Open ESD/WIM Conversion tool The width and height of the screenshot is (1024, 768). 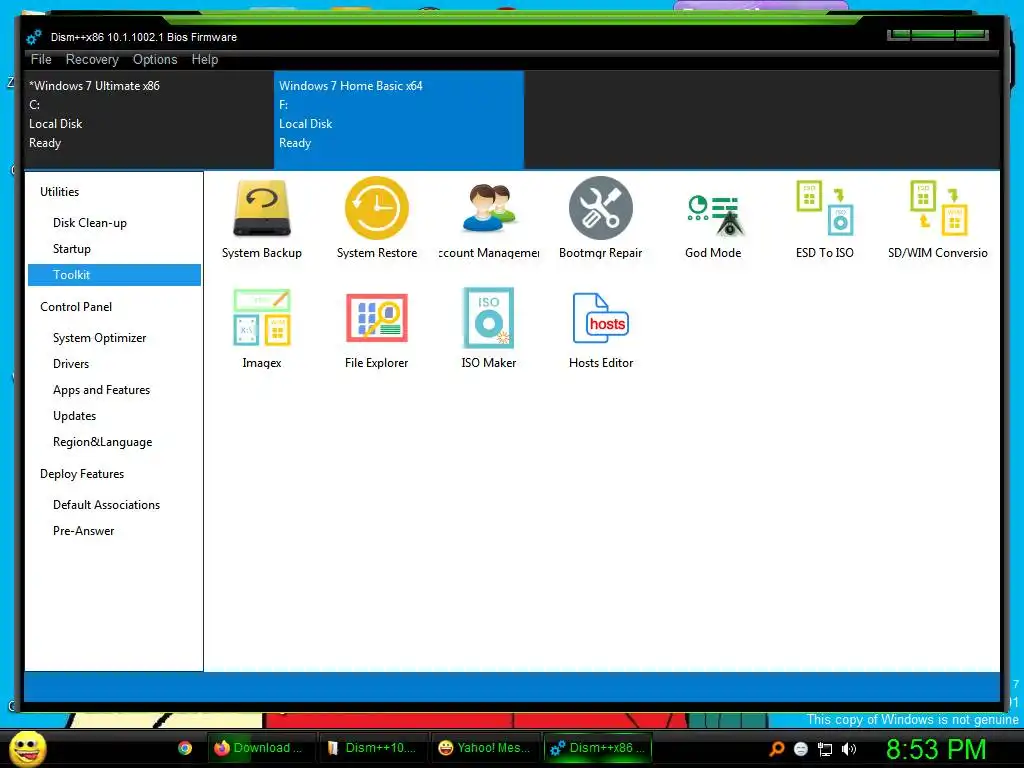click(937, 218)
